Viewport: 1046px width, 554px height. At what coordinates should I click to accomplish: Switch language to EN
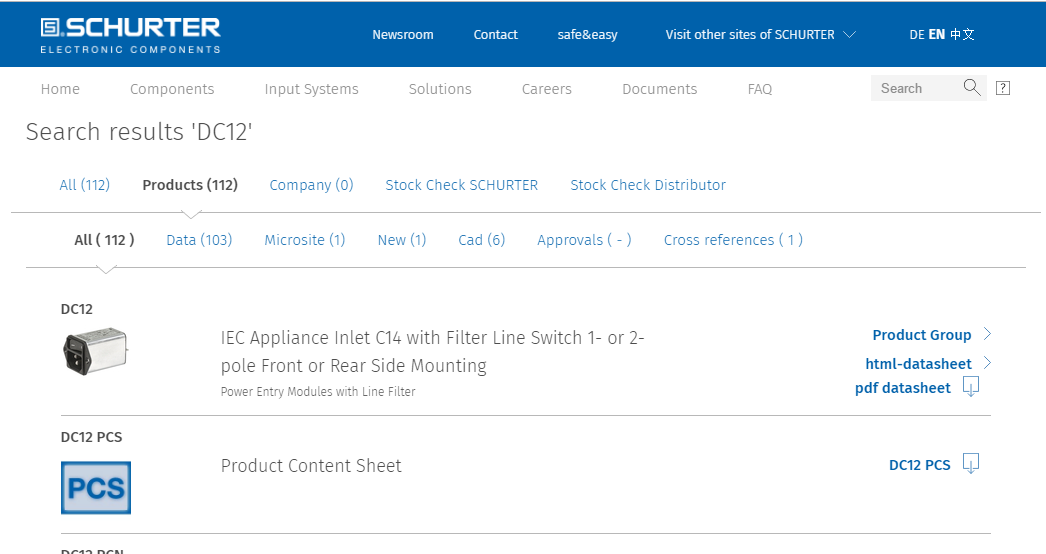coord(937,35)
